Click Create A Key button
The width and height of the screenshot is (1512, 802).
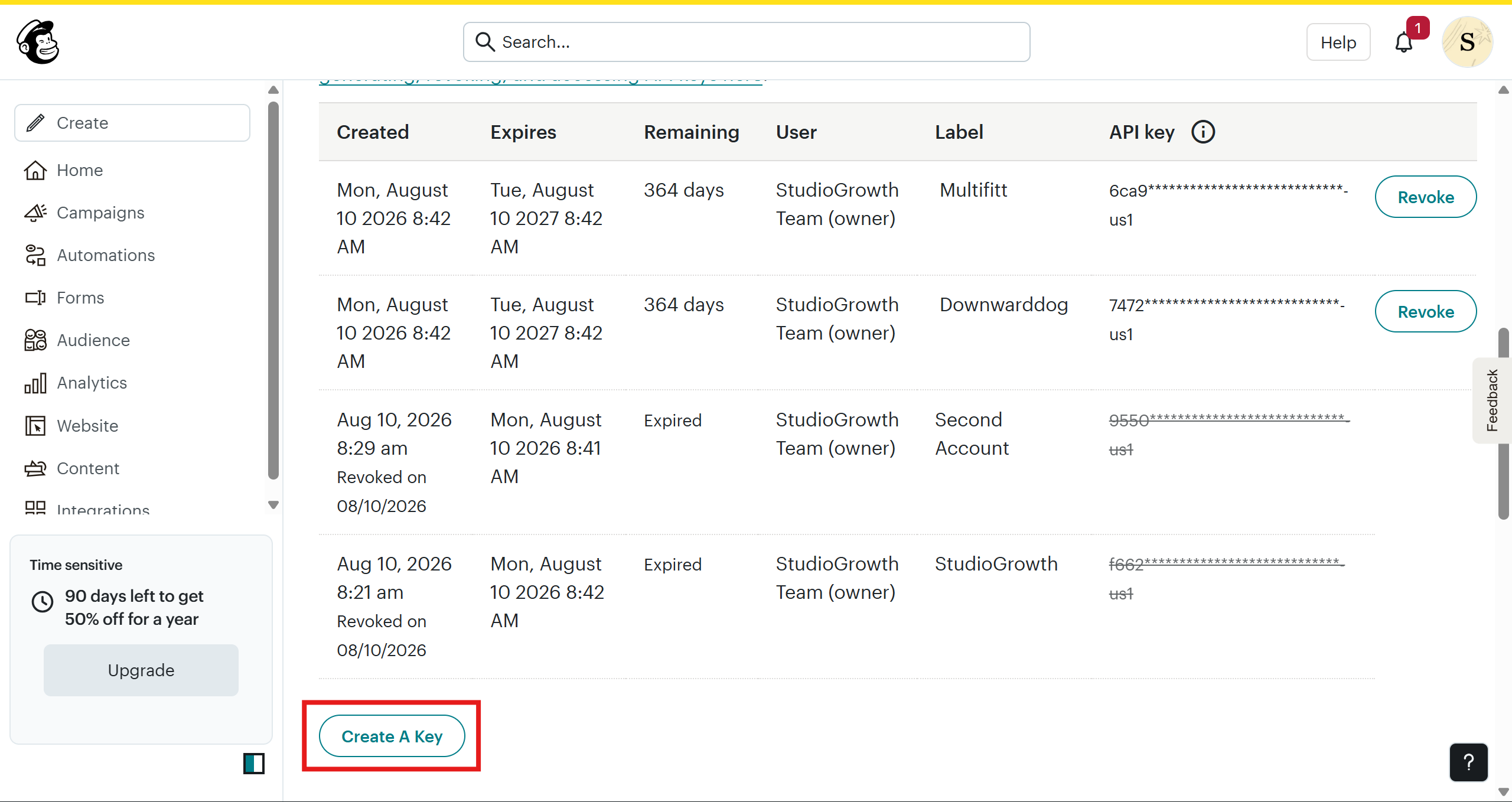[392, 736]
